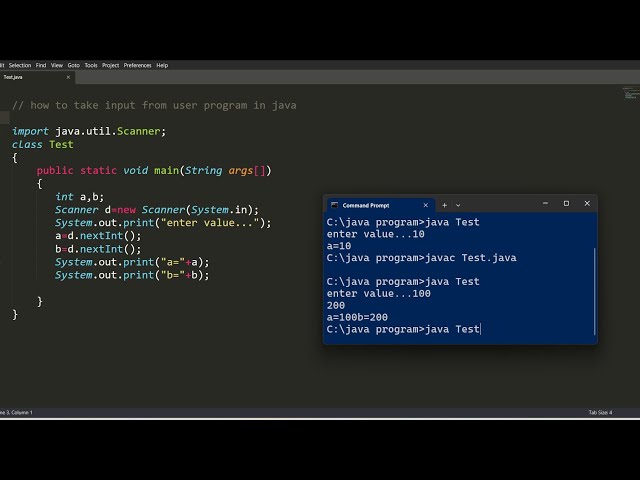Viewport: 640px width, 480px height.
Task: Click the 'class Test' line
Action: [43, 144]
